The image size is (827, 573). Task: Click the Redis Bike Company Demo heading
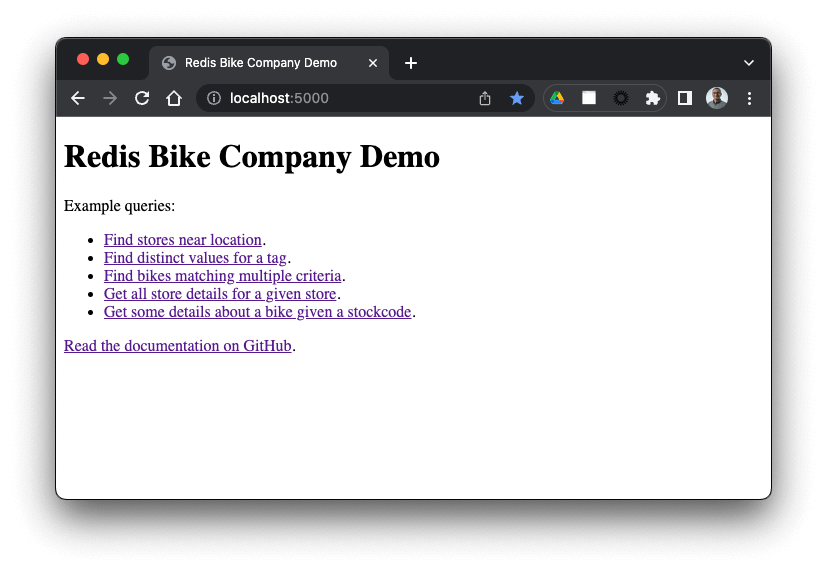[x=252, y=156]
